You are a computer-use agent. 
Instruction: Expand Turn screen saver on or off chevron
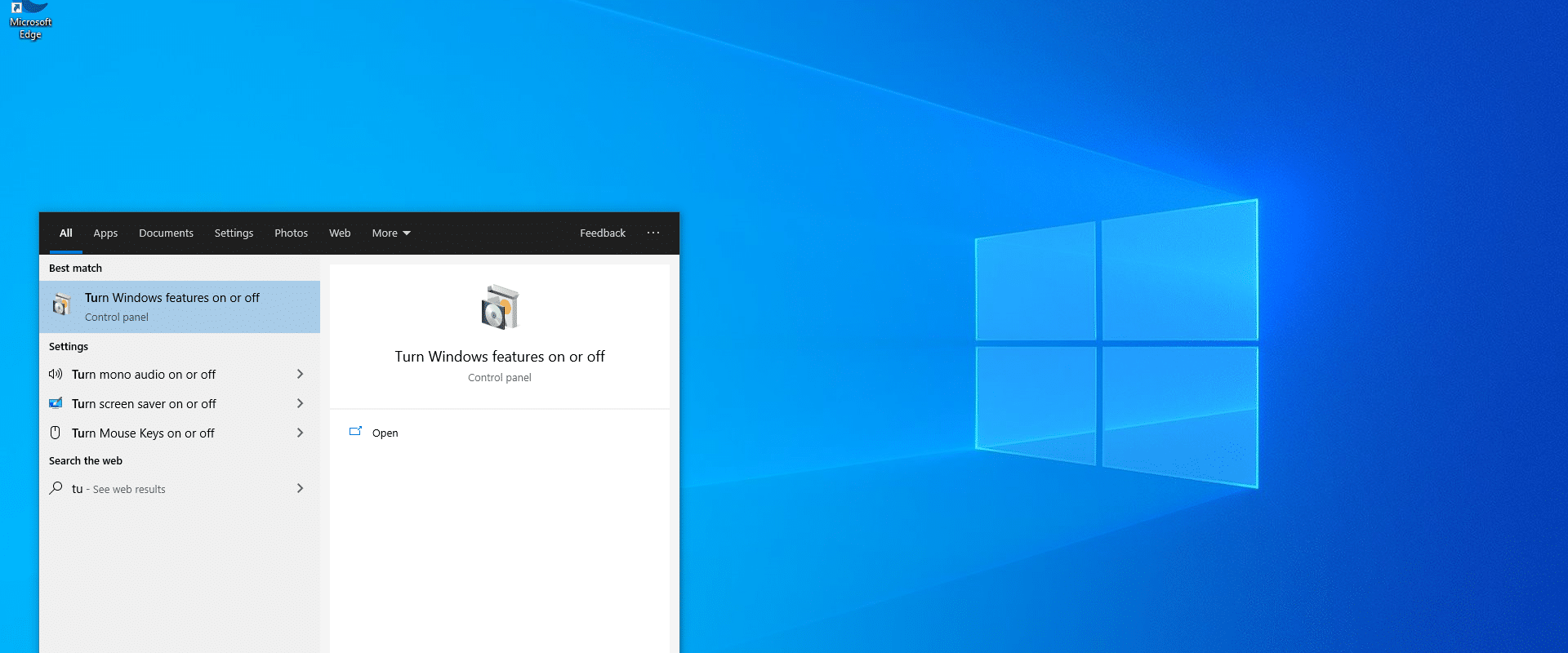click(300, 403)
